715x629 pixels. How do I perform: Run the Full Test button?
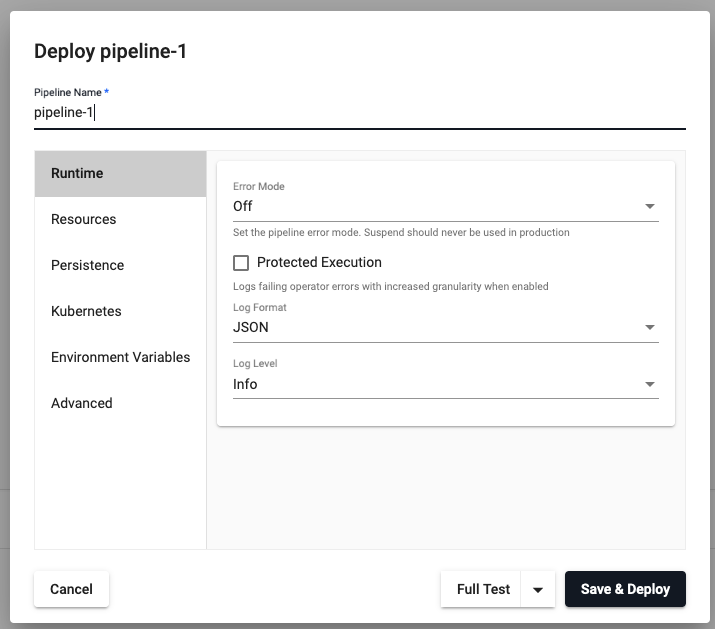(x=481, y=589)
